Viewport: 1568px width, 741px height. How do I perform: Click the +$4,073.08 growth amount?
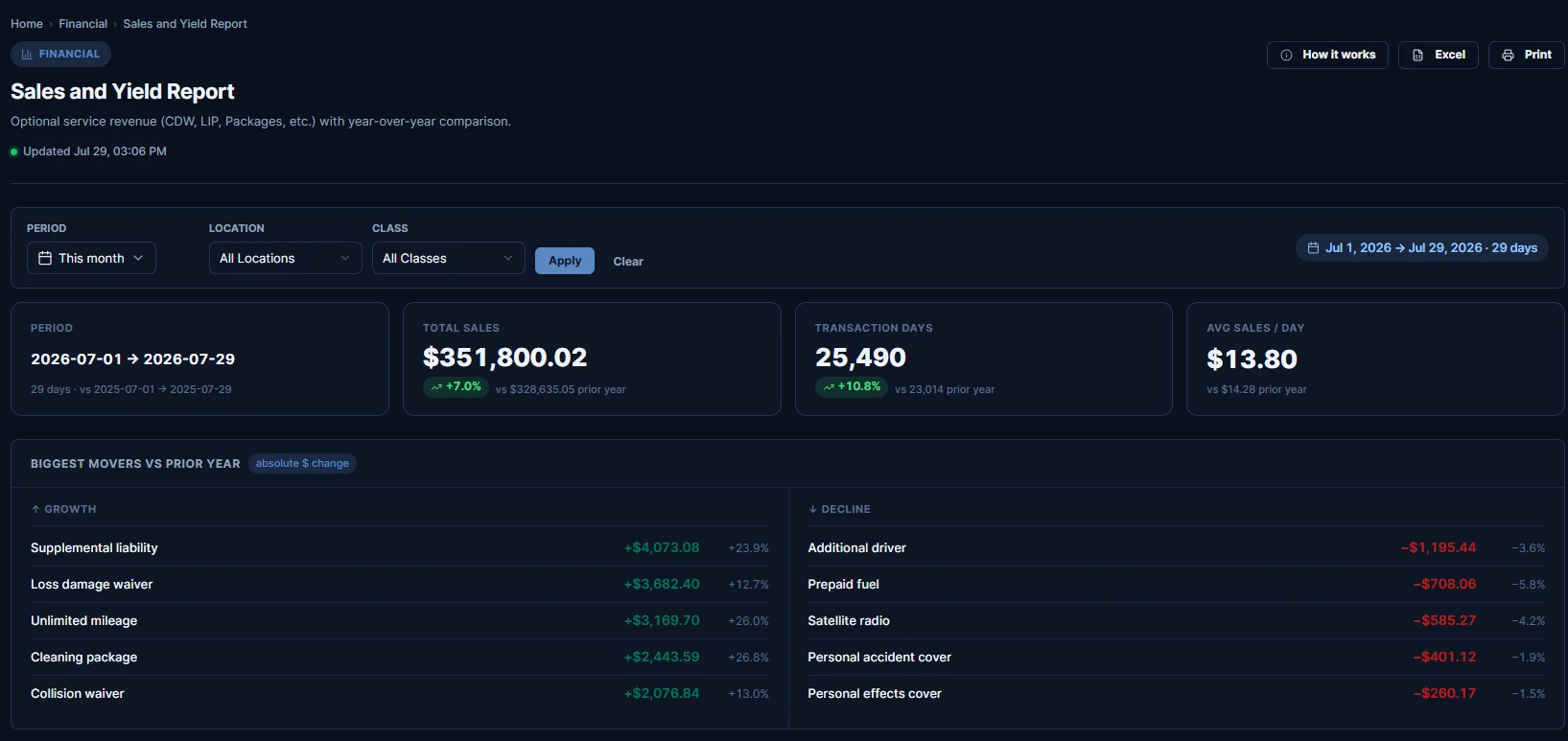pos(662,548)
